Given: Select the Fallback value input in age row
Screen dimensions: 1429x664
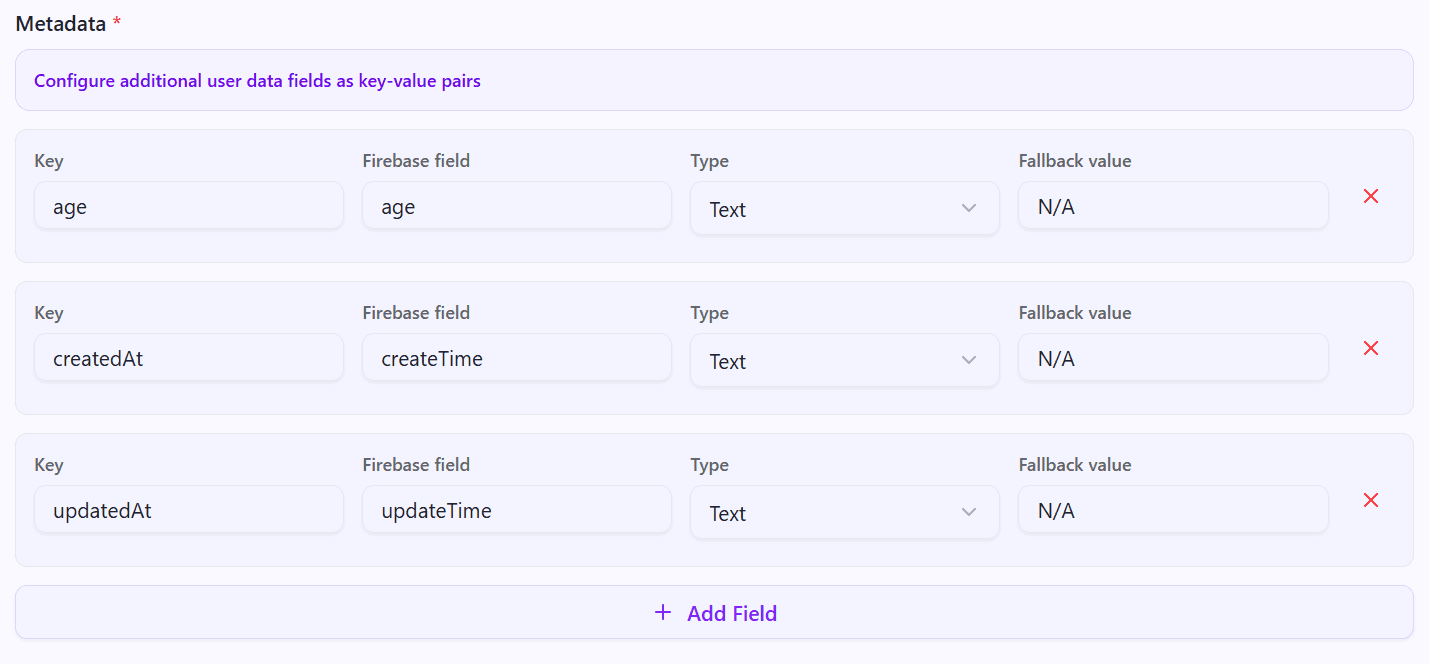Looking at the screenshot, I should 1172,207.
